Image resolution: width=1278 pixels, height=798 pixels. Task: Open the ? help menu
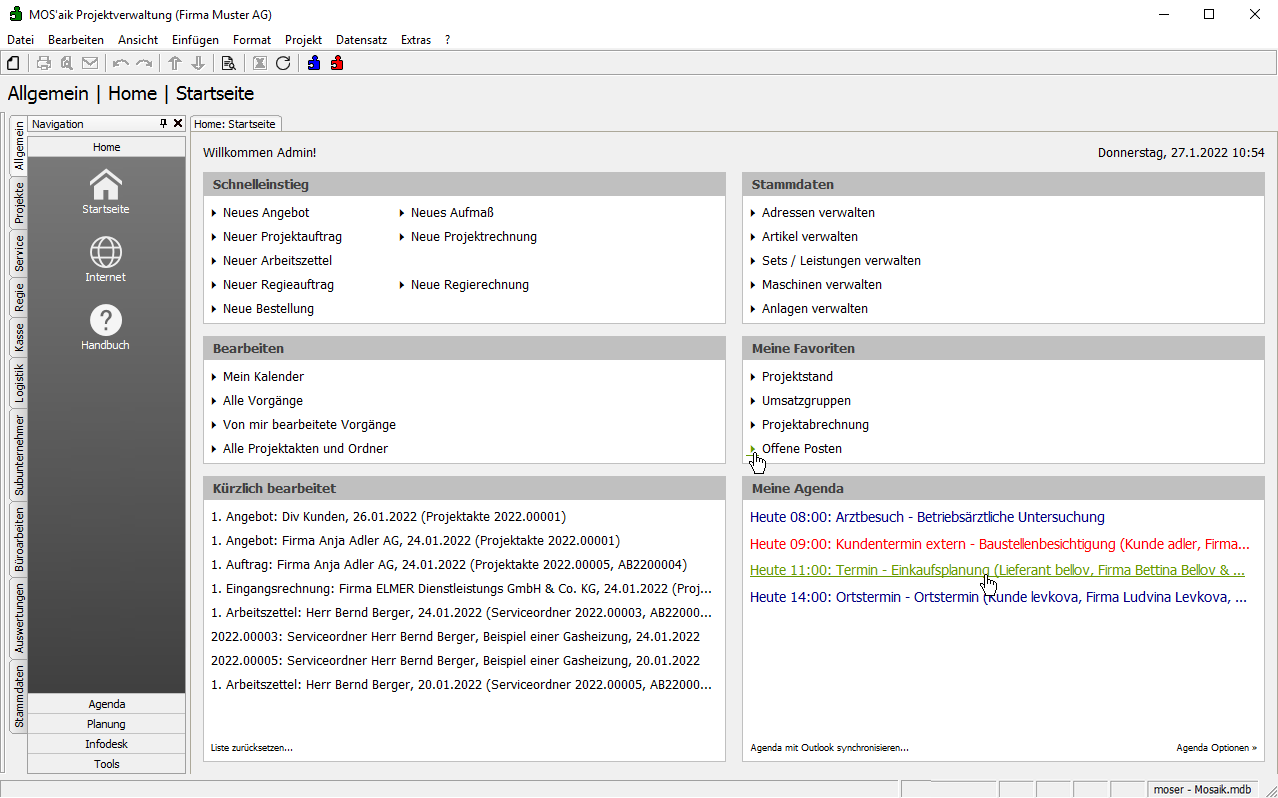448,40
